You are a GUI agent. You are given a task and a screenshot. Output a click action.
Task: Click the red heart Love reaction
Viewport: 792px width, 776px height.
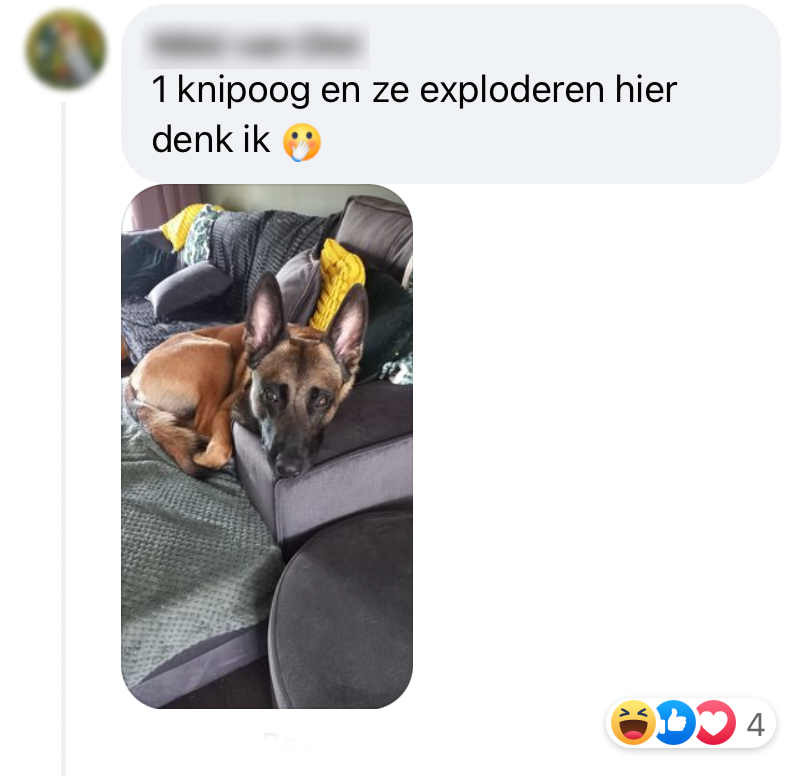[x=715, y=722]
